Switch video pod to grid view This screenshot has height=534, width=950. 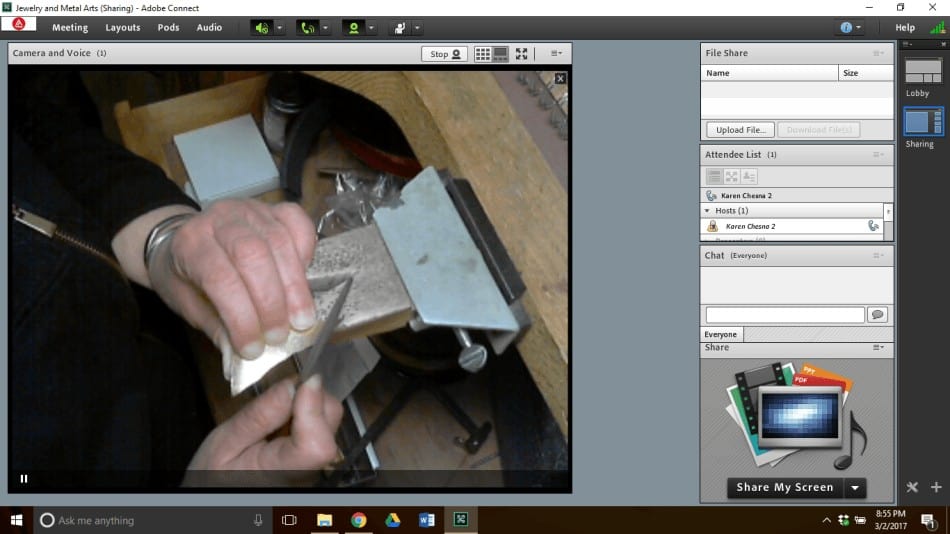pos(483,54)
